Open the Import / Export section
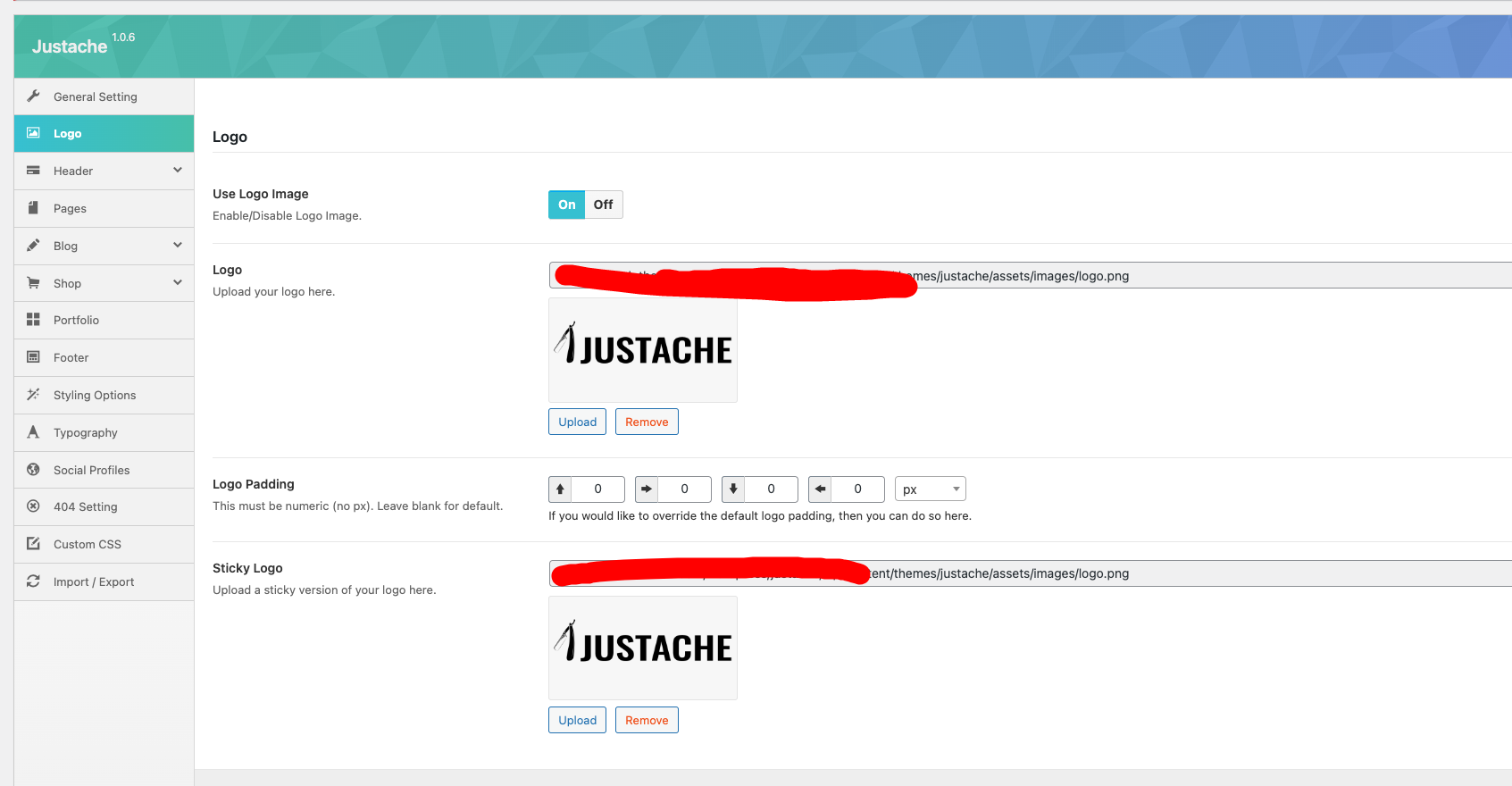 (104, 581)
